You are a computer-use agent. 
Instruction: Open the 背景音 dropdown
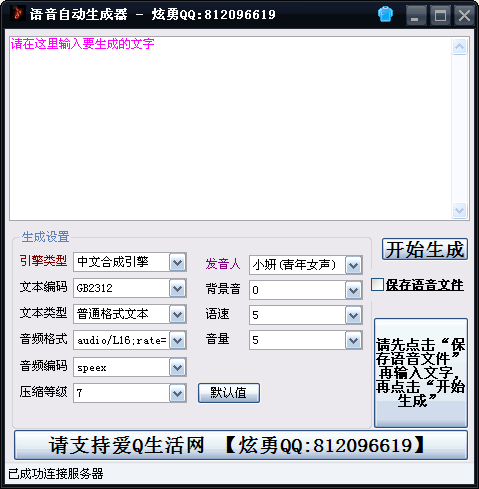click(353, 290)
